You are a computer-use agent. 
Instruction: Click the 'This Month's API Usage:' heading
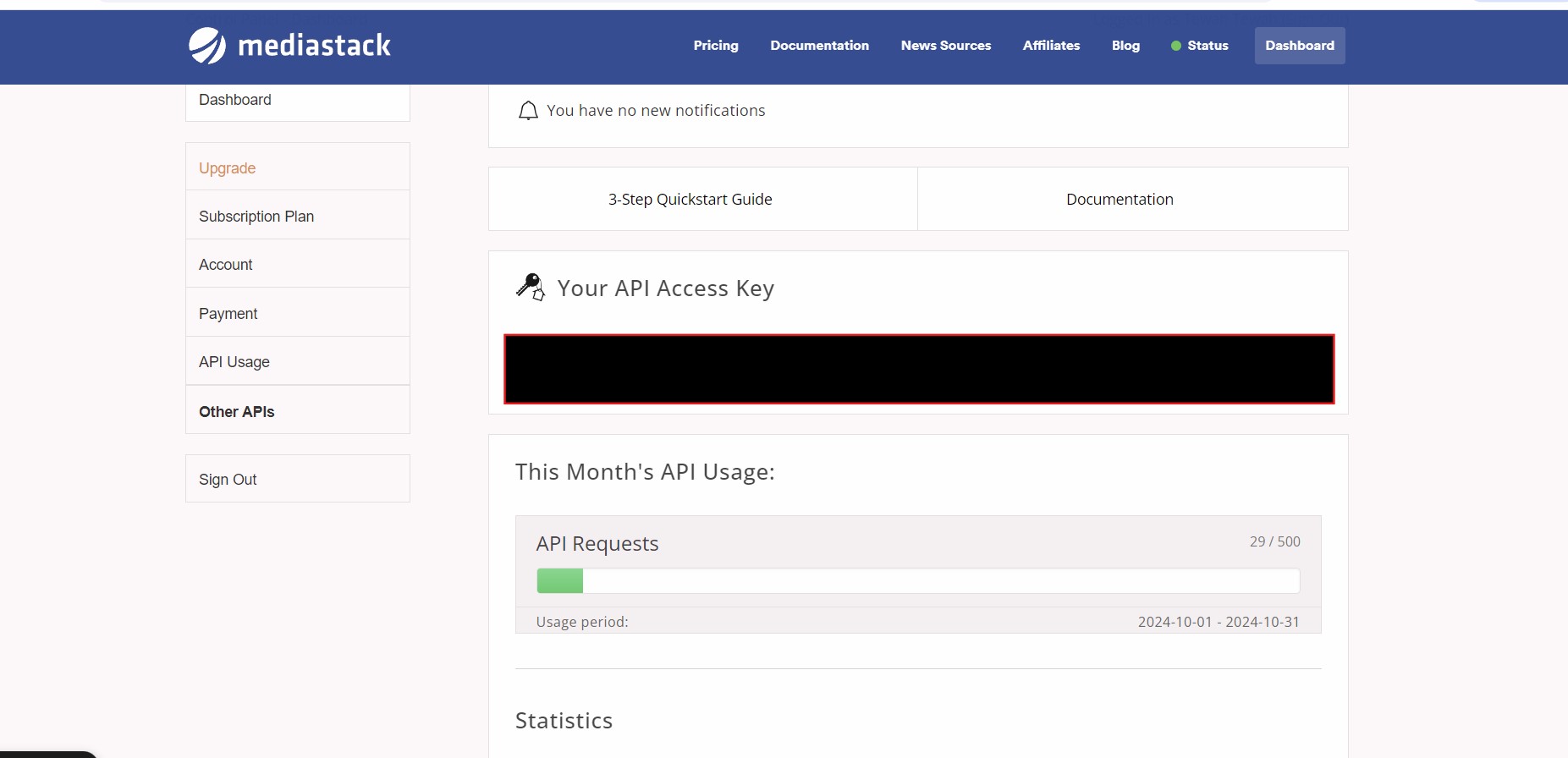[x=645, y=472]
